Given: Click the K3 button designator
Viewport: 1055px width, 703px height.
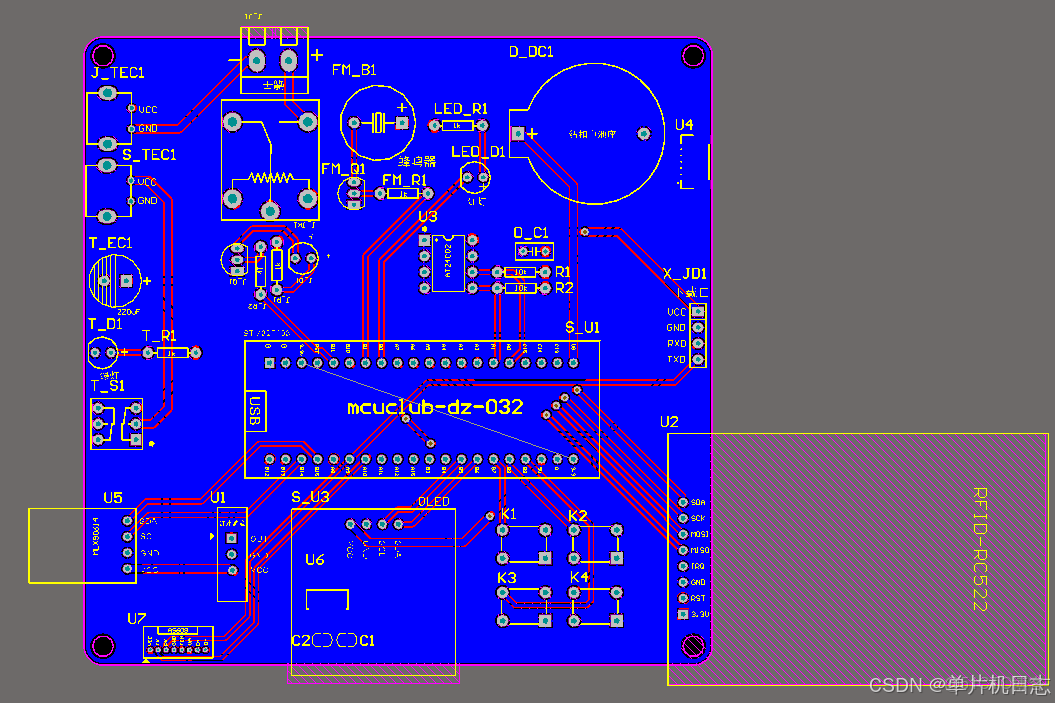Looking at the screenshot, I should click(x=507, y=579).
